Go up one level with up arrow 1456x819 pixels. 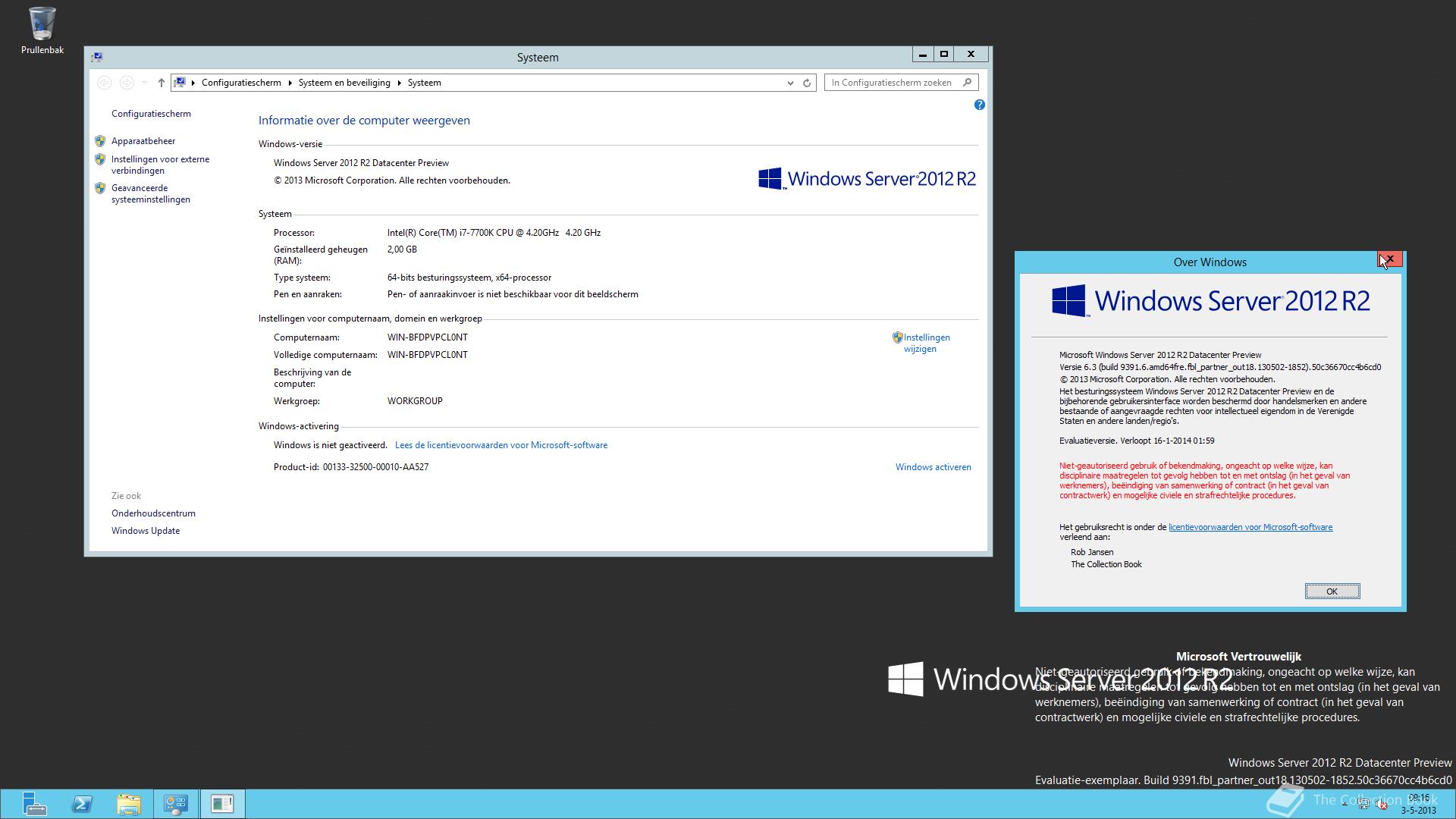tap(161, 83)
